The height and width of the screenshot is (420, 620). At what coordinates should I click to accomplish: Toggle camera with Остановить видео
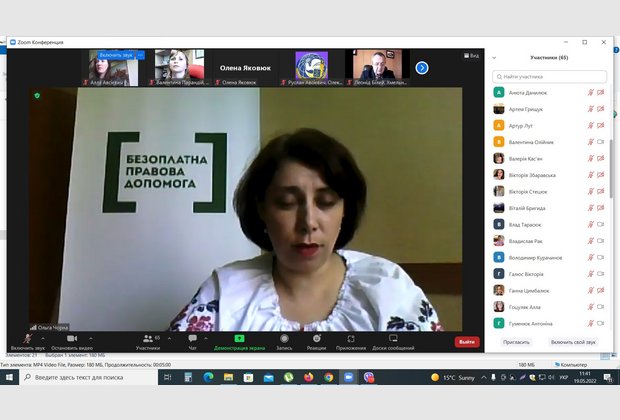click(72, 342)
